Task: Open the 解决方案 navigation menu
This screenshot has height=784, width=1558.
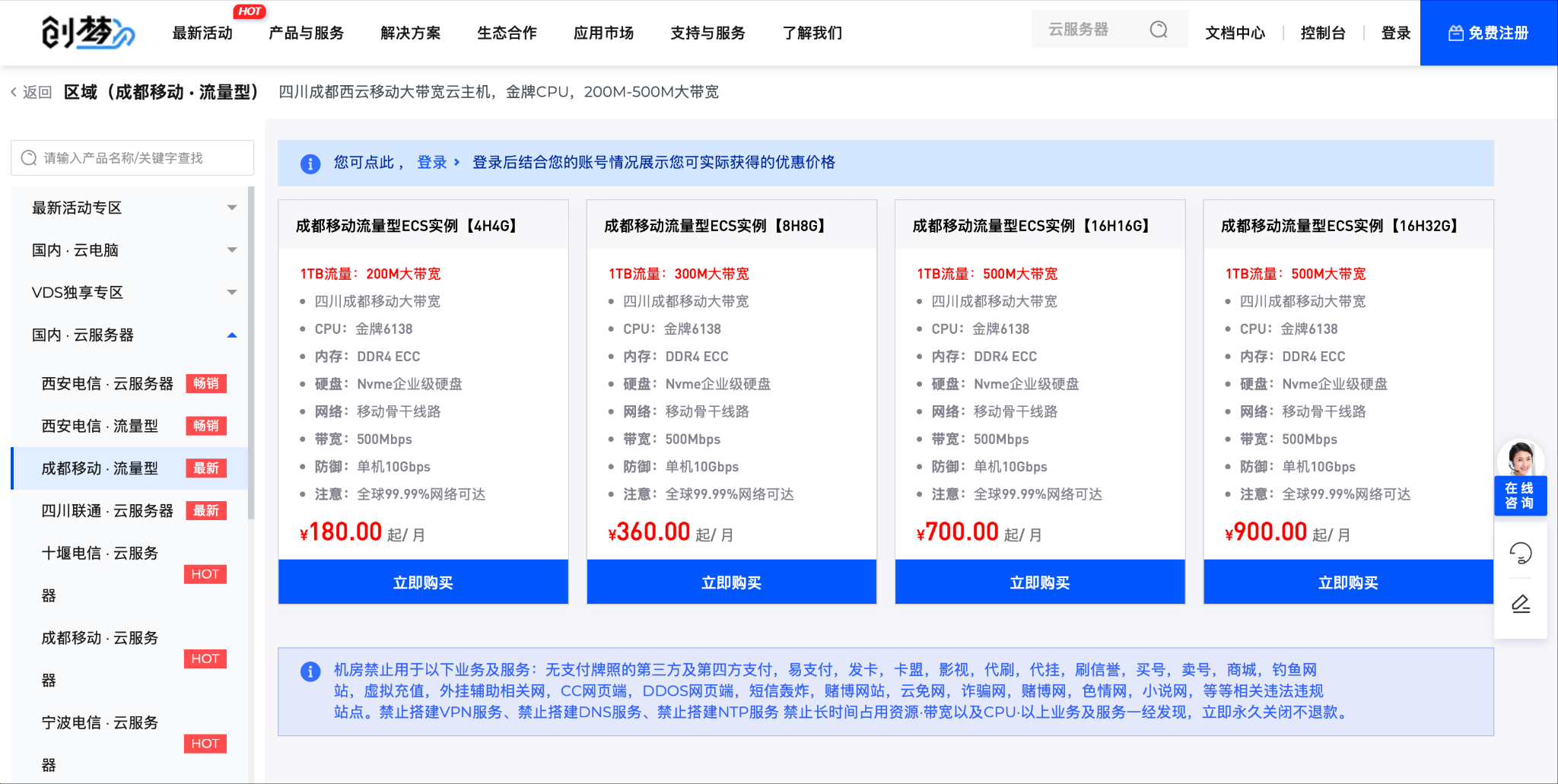Action: tap(410, 33)
